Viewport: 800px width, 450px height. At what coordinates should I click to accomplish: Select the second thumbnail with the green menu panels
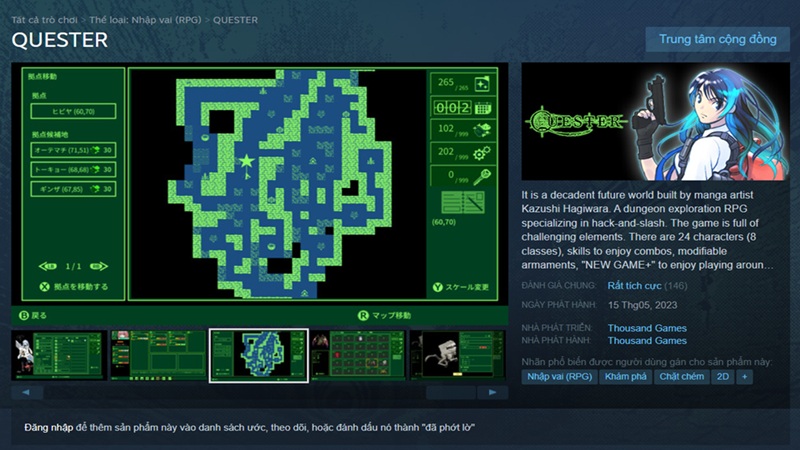pos(159,355)
